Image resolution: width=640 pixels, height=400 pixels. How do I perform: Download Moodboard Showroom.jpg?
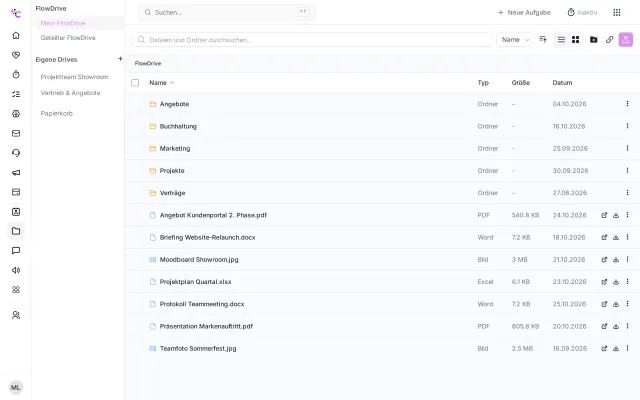pyautogui.click(x=616, y=260)
